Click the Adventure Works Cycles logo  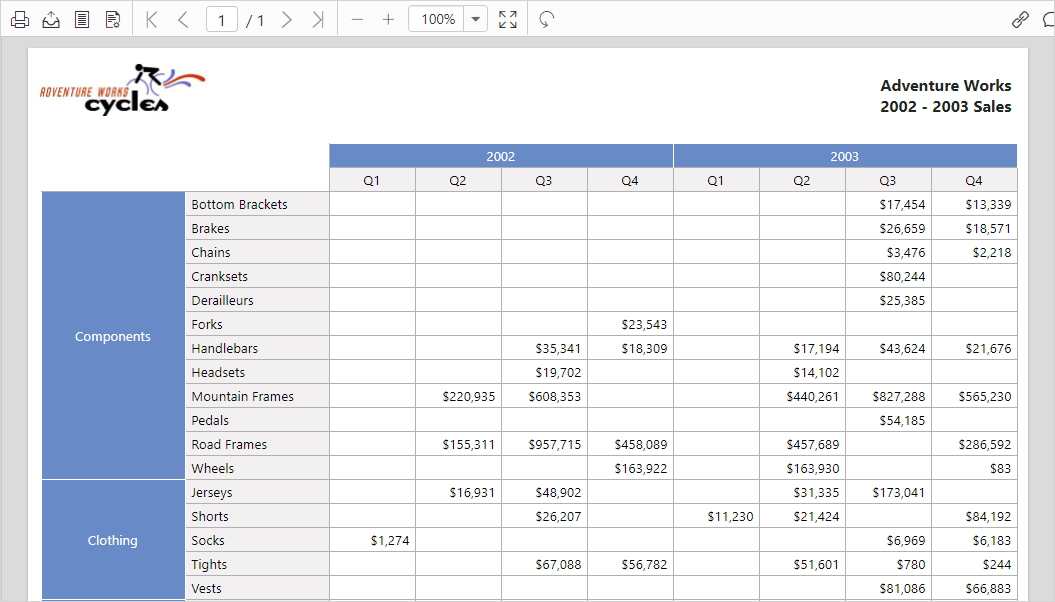[x=122, y=89]
